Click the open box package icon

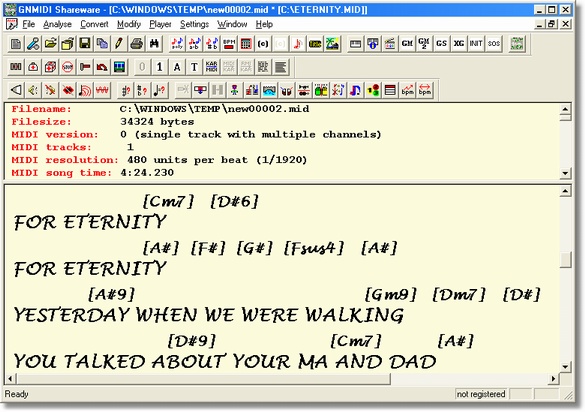[x=68, y=44]
